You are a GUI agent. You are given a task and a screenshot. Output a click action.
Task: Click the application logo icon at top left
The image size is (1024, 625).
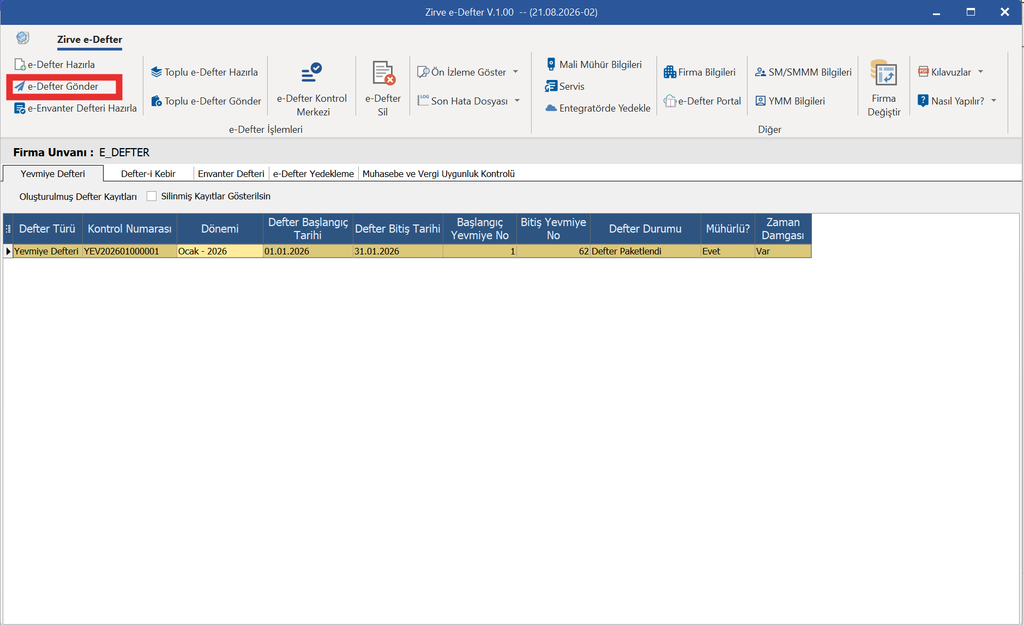pos(23,38)
